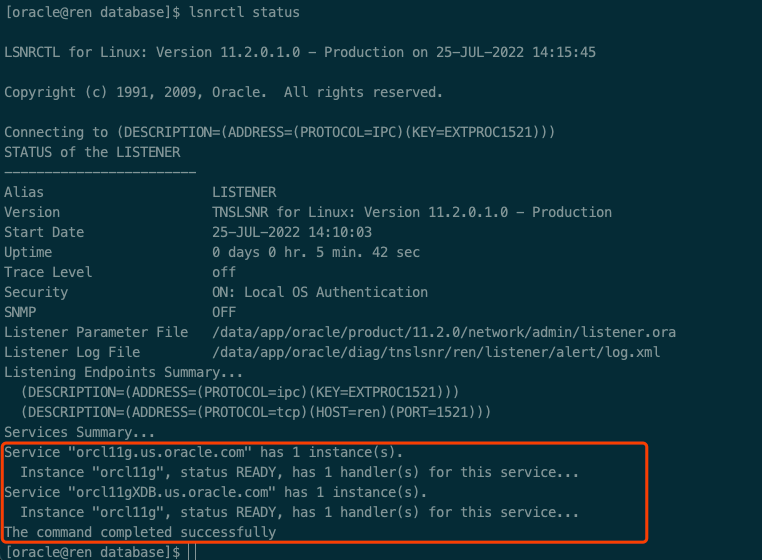The image size is (762, 560).
Task: Click the 'orcl11gXDB.us.oracle.com' service name
Action: (x=172, y=492)
